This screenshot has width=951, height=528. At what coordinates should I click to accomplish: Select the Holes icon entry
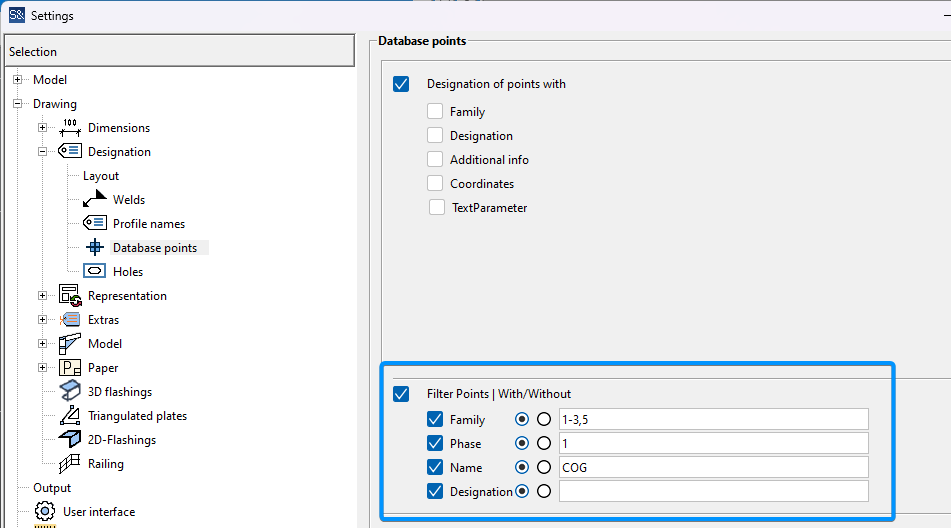click(x=95, y=271)
